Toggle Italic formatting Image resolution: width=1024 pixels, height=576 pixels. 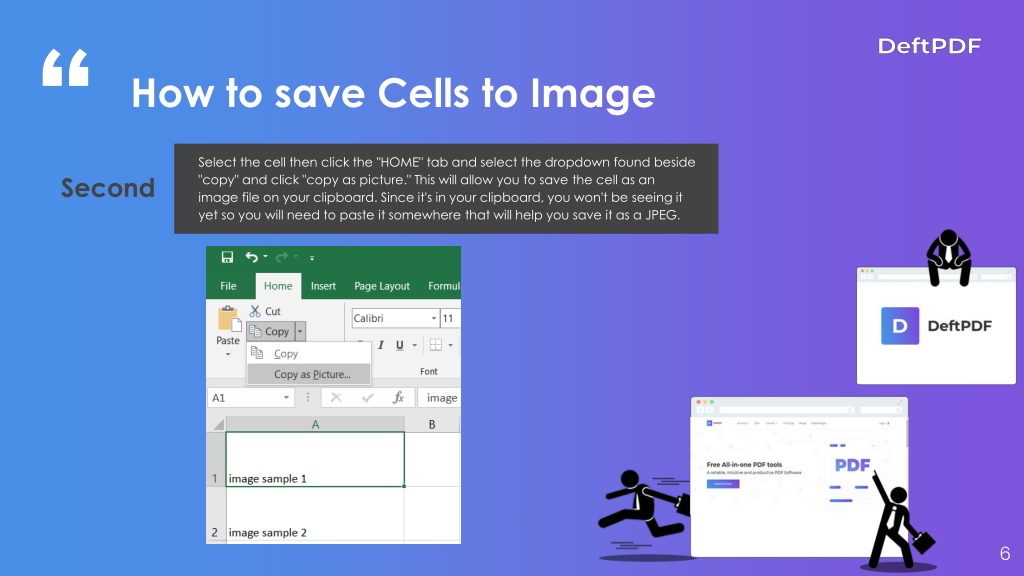(380, 345)
